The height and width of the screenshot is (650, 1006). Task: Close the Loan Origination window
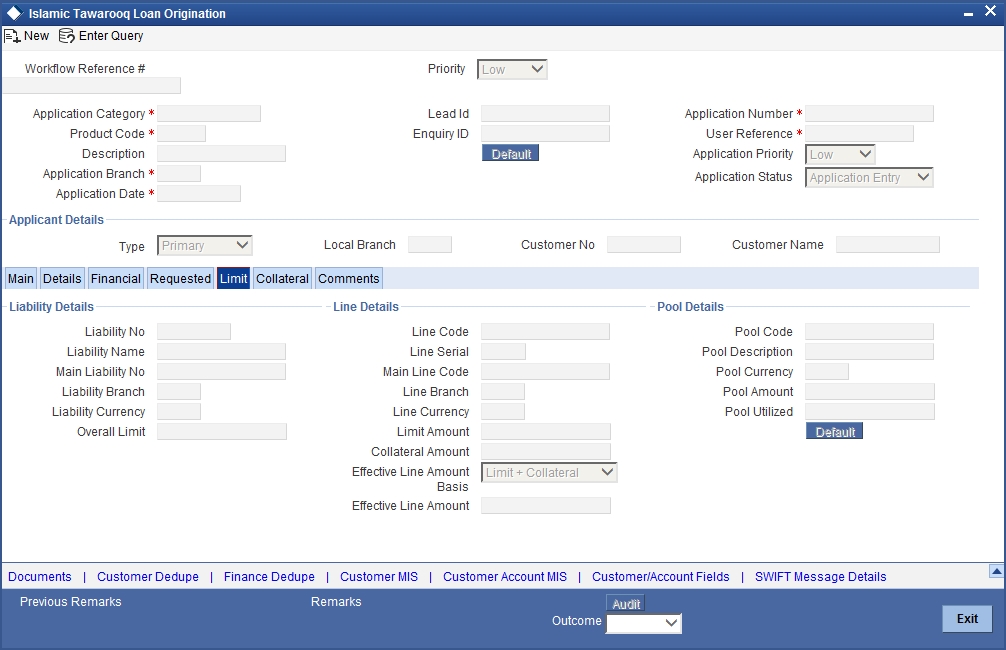pyautogui.click(x=990, y=12)
